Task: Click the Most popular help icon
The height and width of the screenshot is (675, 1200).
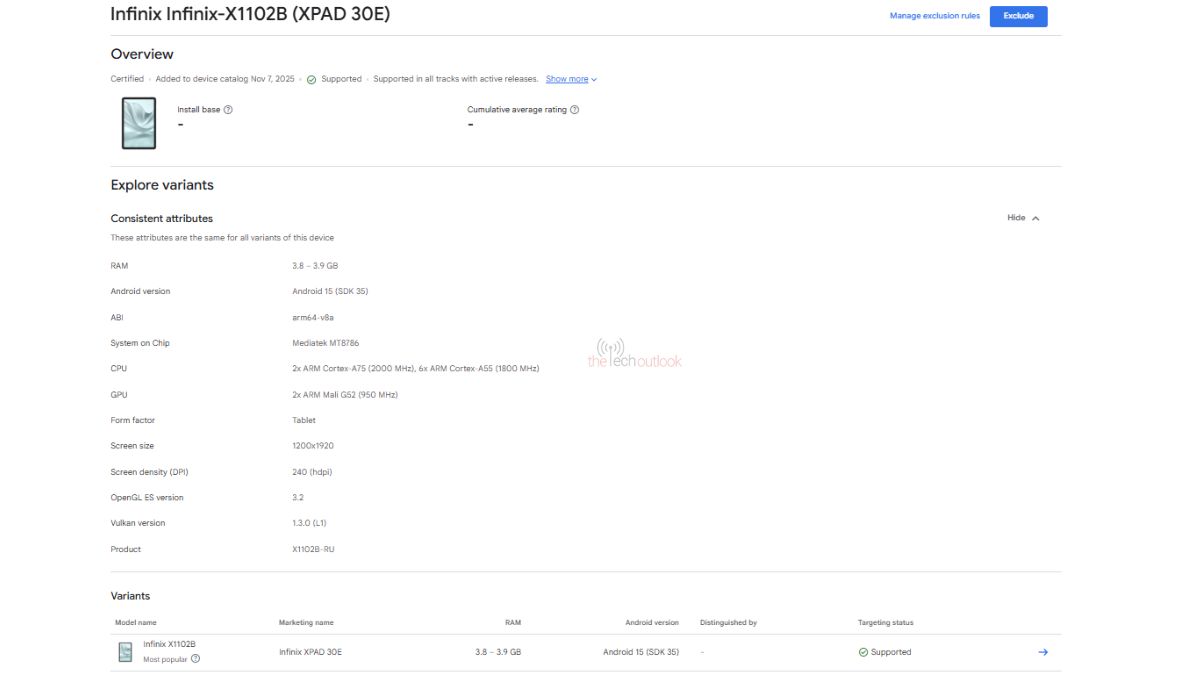Action: click(195, 659)
